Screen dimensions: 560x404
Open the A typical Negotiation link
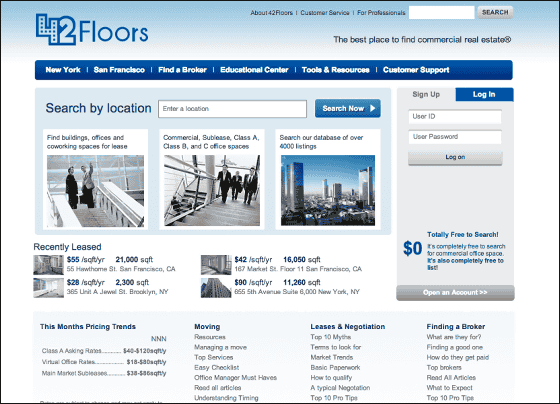(x=340, y=388)
